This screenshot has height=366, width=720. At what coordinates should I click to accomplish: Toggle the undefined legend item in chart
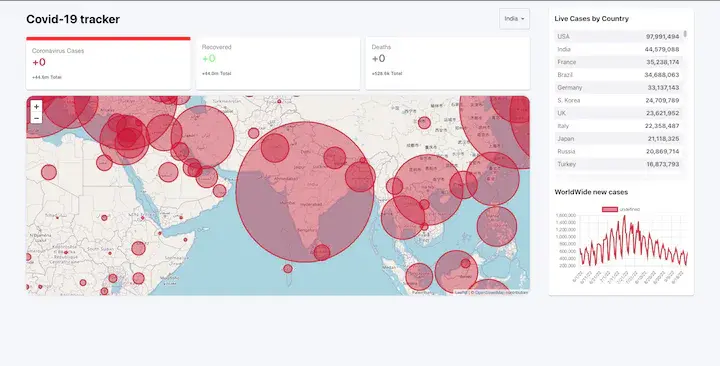click(x=621, y=209)
